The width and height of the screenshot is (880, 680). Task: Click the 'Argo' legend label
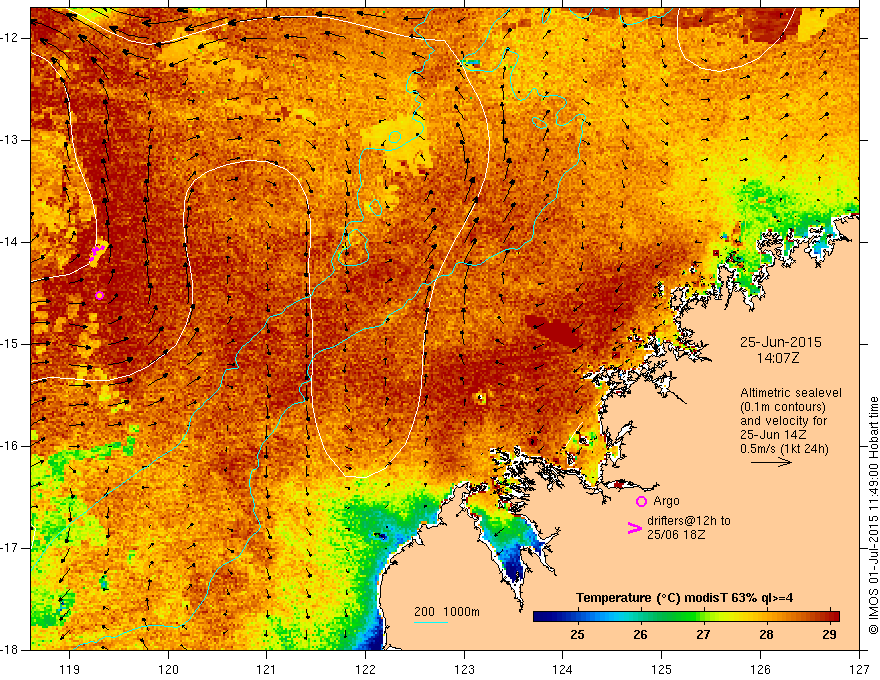(666, 501)
